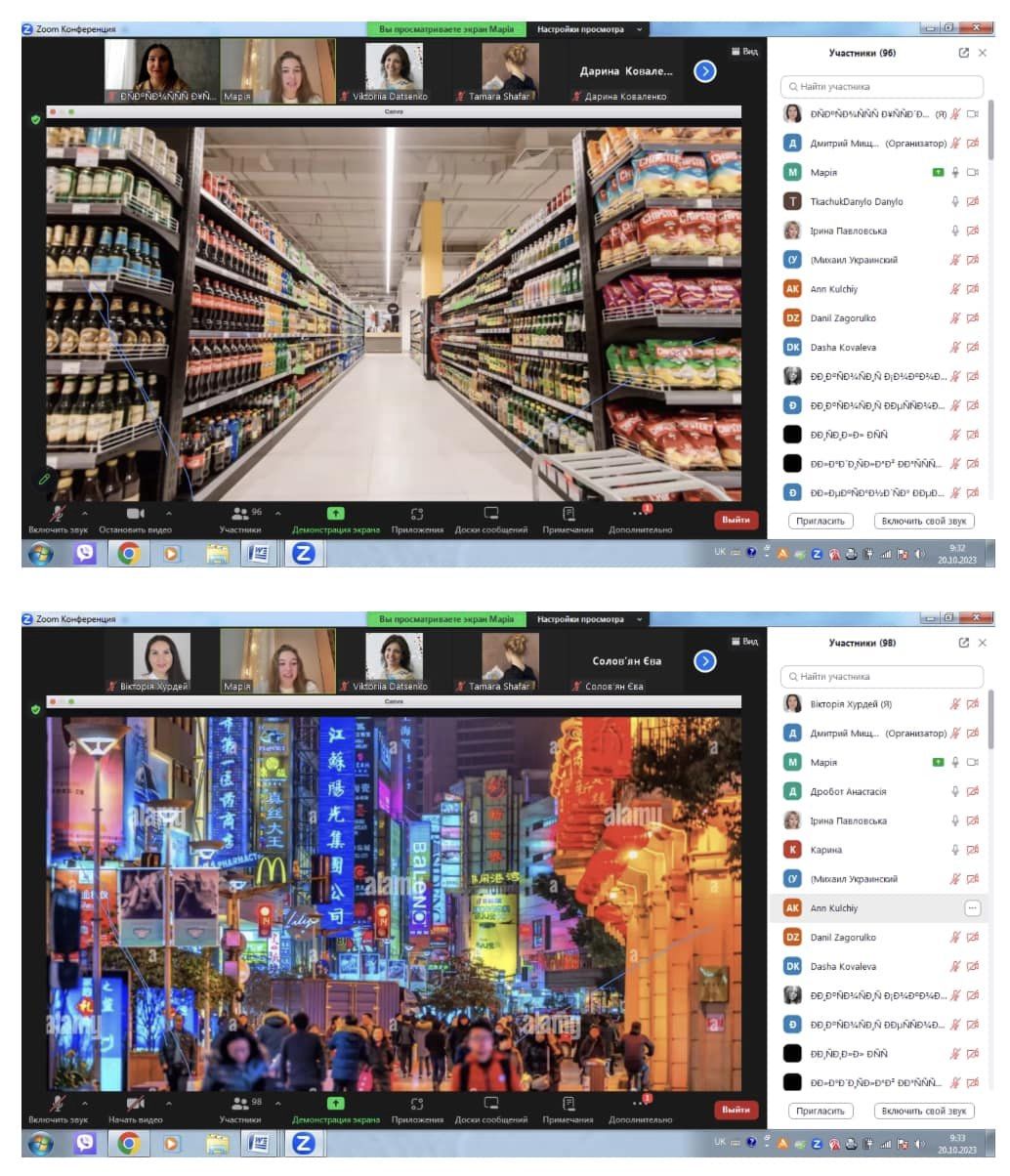1010x1176 pixels.
Task: Expand audio options arrow in upper Zoom window
Action: (x=84, y=513)
